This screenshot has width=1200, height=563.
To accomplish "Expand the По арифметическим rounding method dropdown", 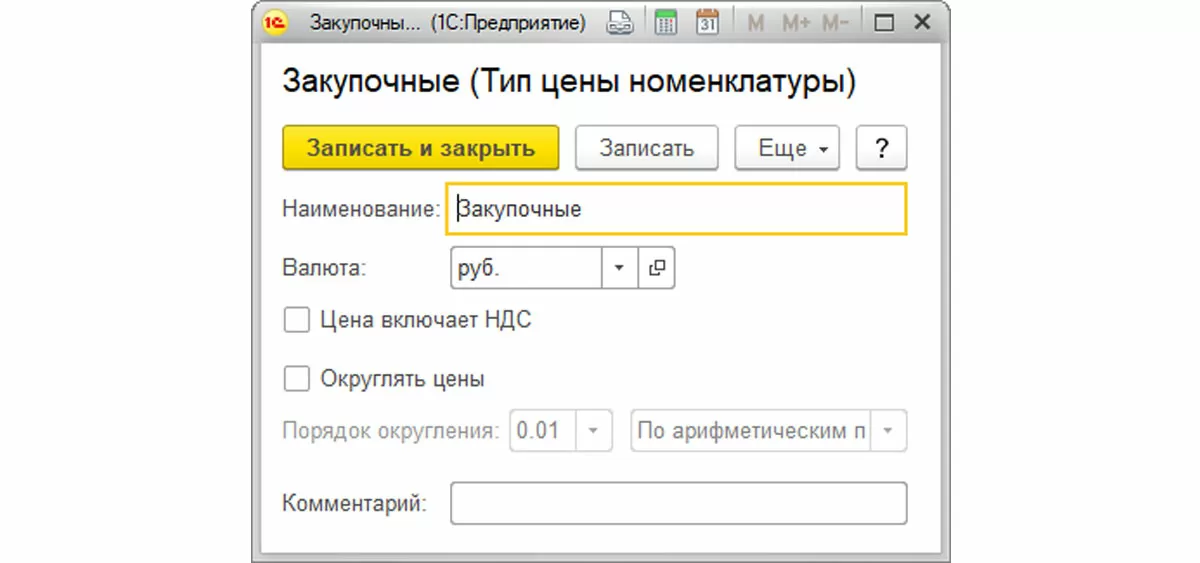I will (890, 433).
